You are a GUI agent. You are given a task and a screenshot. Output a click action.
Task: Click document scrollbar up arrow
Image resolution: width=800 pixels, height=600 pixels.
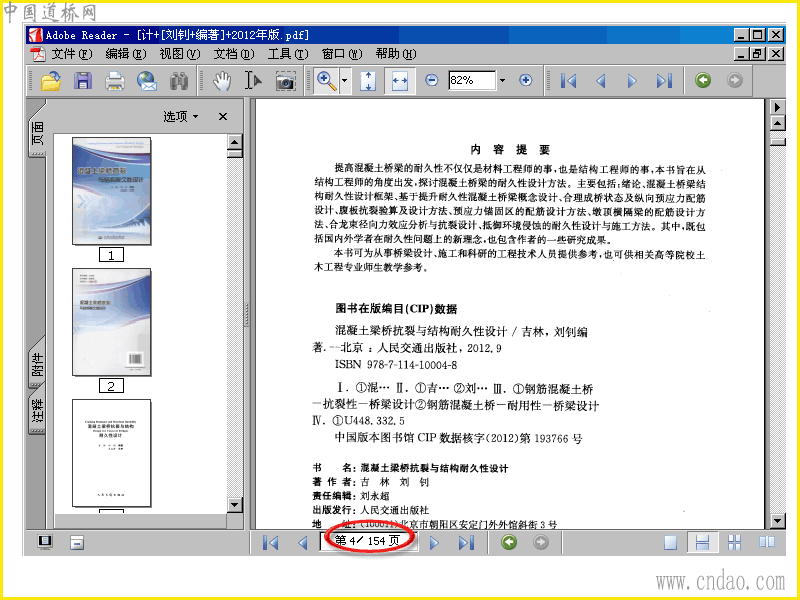point(777,123)
